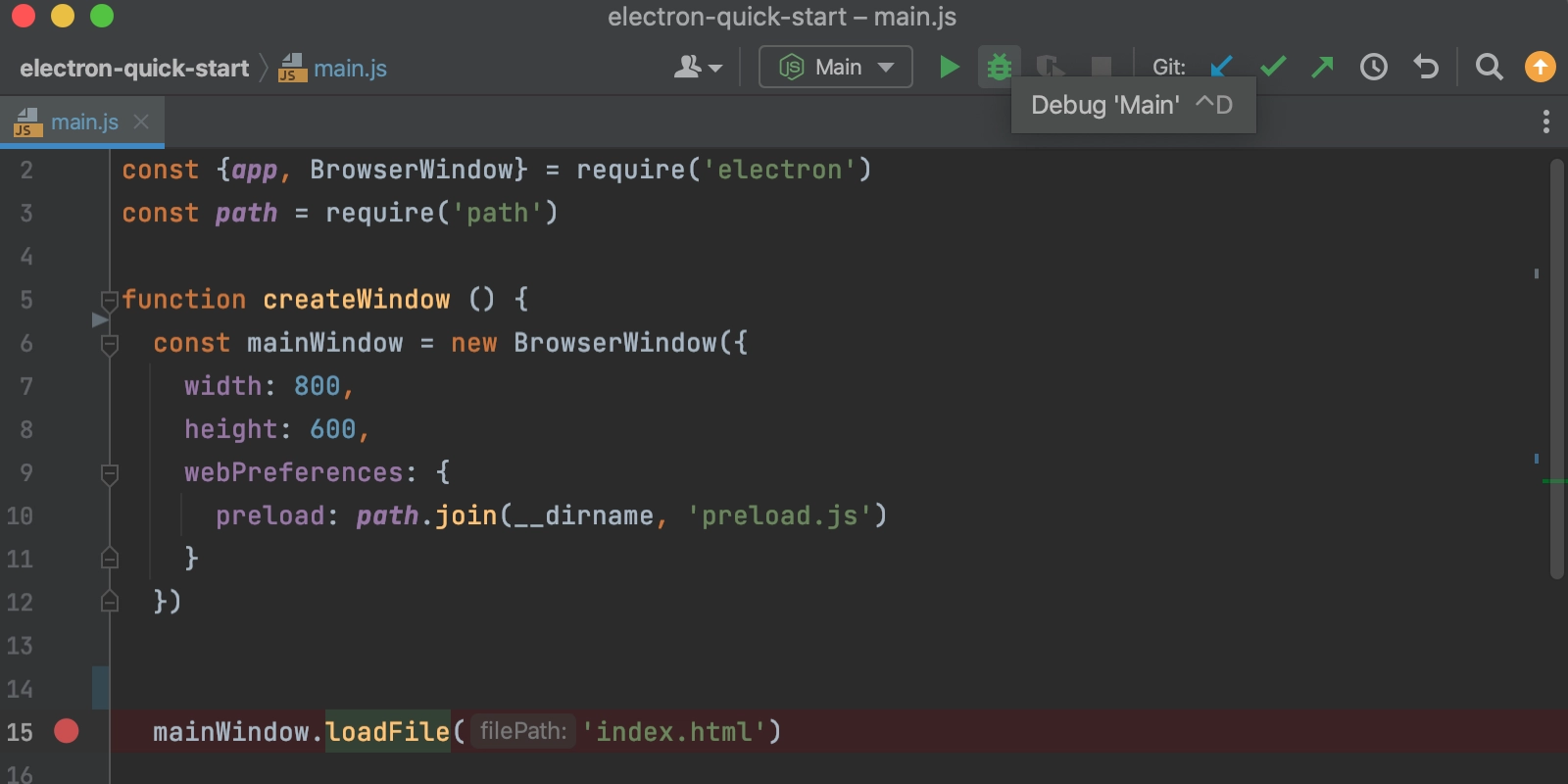The image size is (1568, 784).
Task: Click the run-to-cursor gutter arrow near line 5
Action: tap(99, 319)
